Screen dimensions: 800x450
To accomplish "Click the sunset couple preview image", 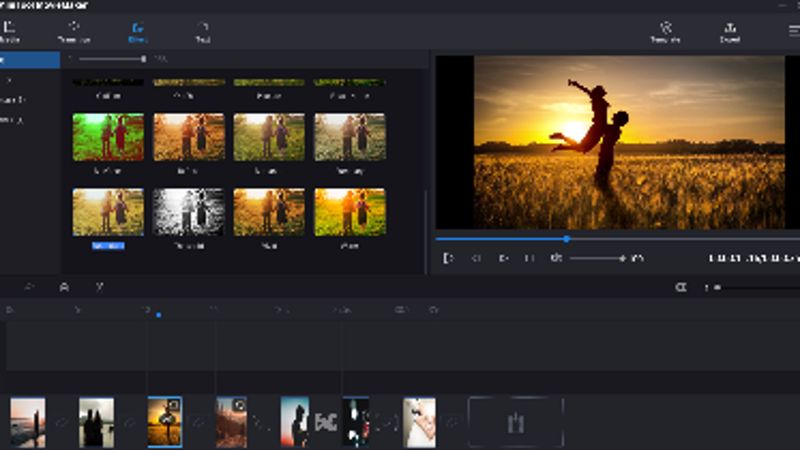I will coord(629,142).
